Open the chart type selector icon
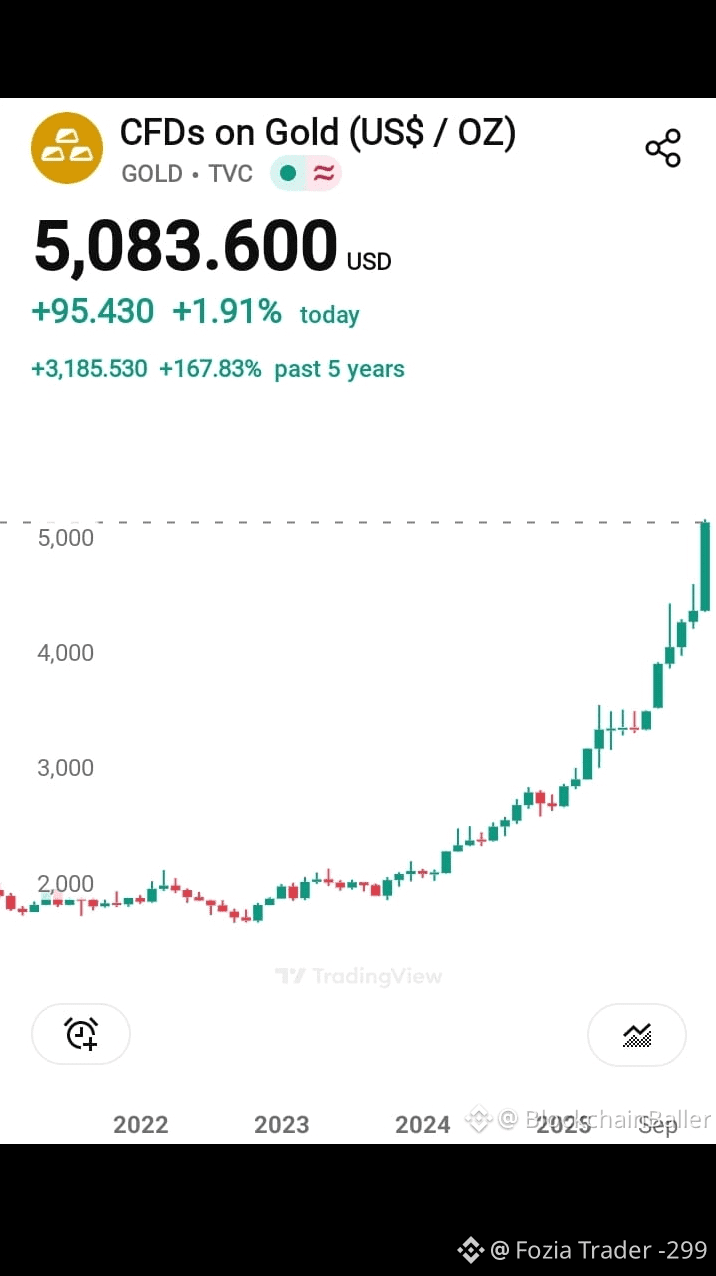The image size is (716, 1276). (637, 1035)
